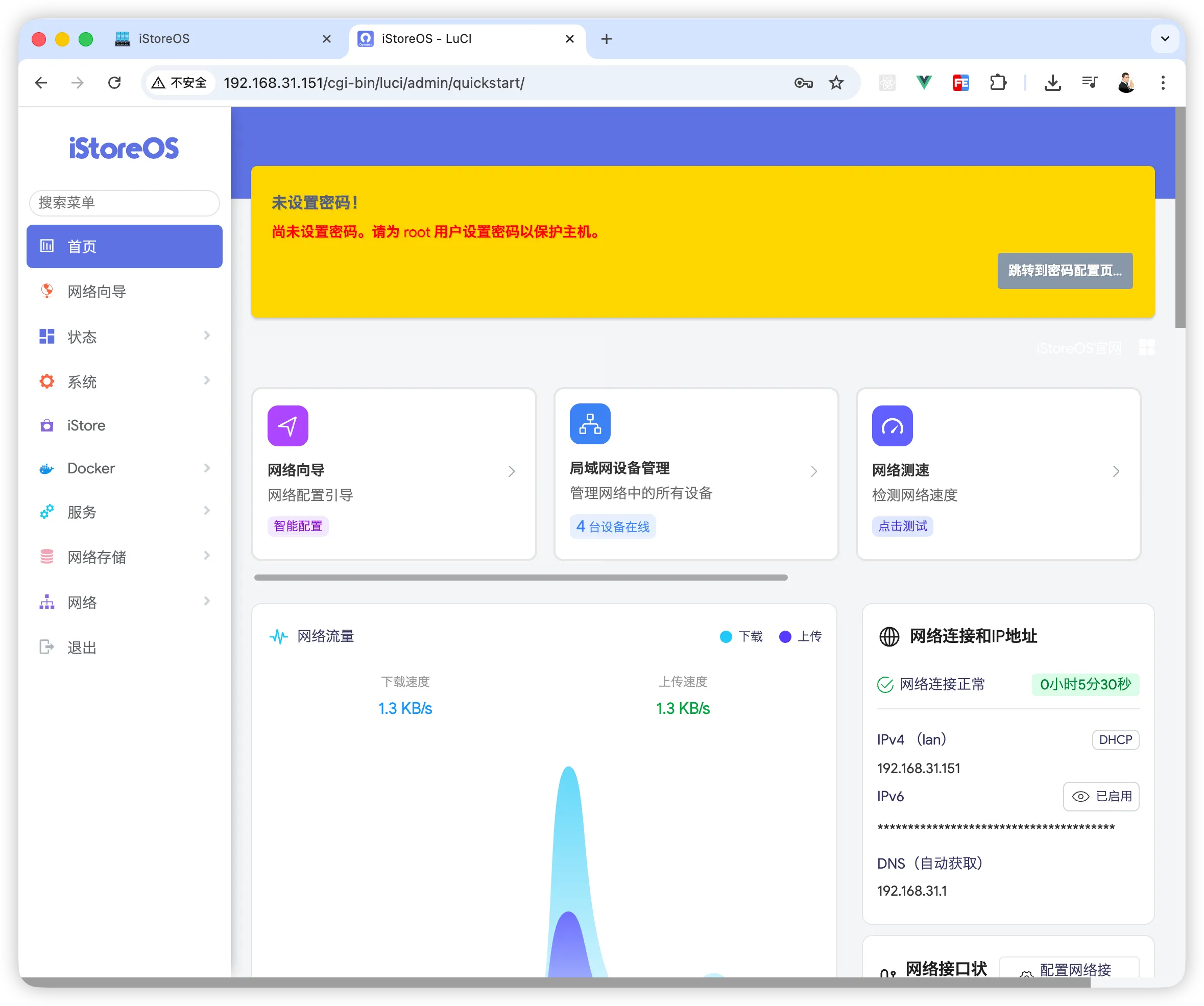The image size is (1204, 1006).
Task: Open the iStoreOS官网 link
Action: coord(1078,348)
